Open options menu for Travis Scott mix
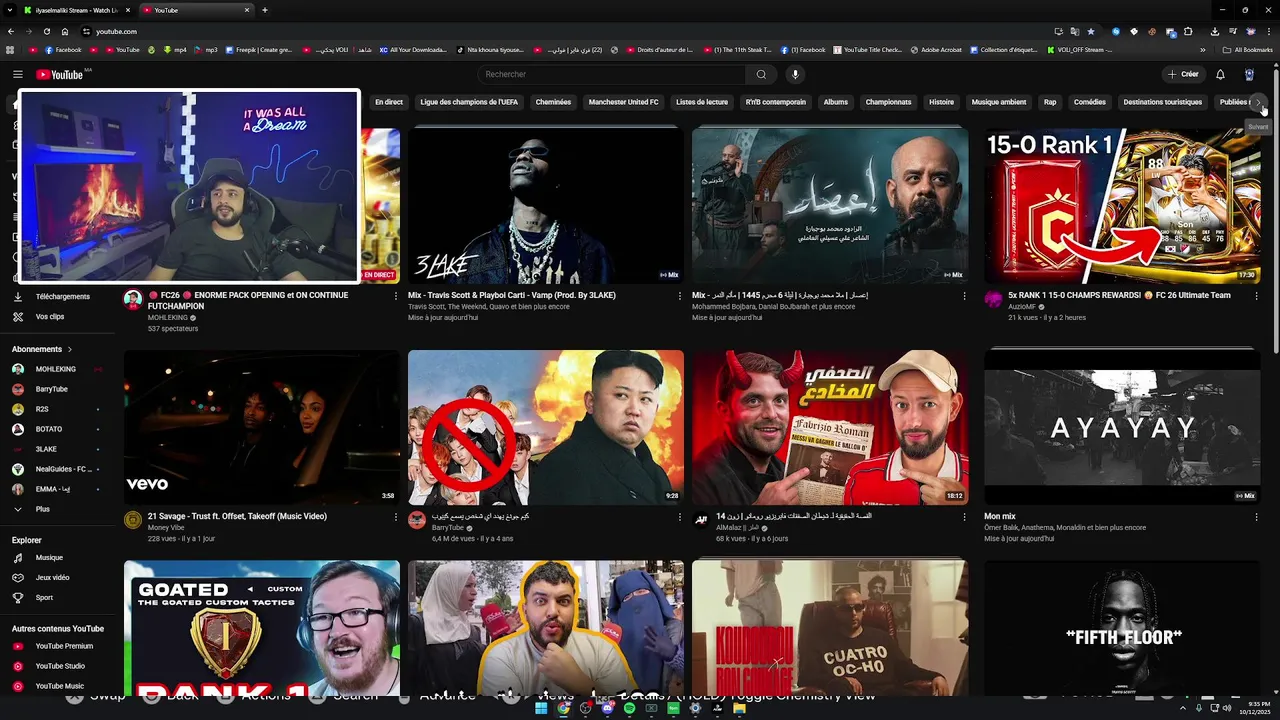1280x720 pixels. 680,296
